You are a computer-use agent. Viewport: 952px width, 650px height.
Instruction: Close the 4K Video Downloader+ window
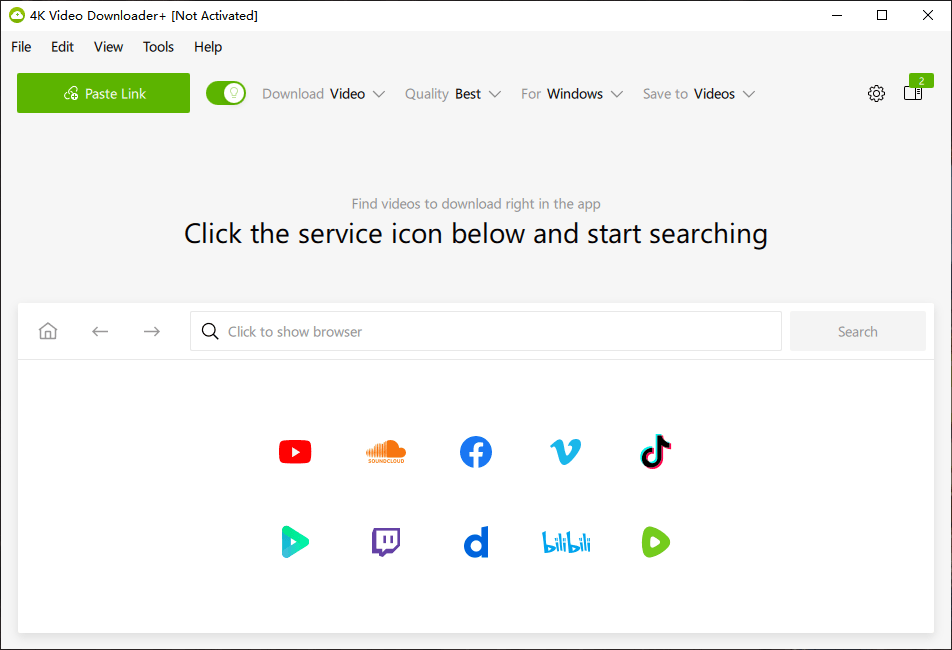(x=928, y=16)
